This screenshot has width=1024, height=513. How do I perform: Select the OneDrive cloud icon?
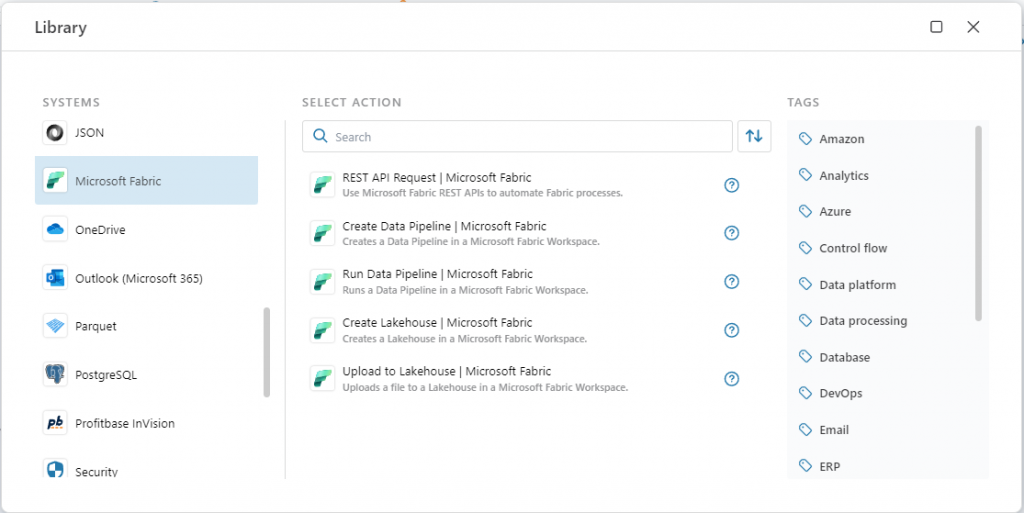pos(55,230)
